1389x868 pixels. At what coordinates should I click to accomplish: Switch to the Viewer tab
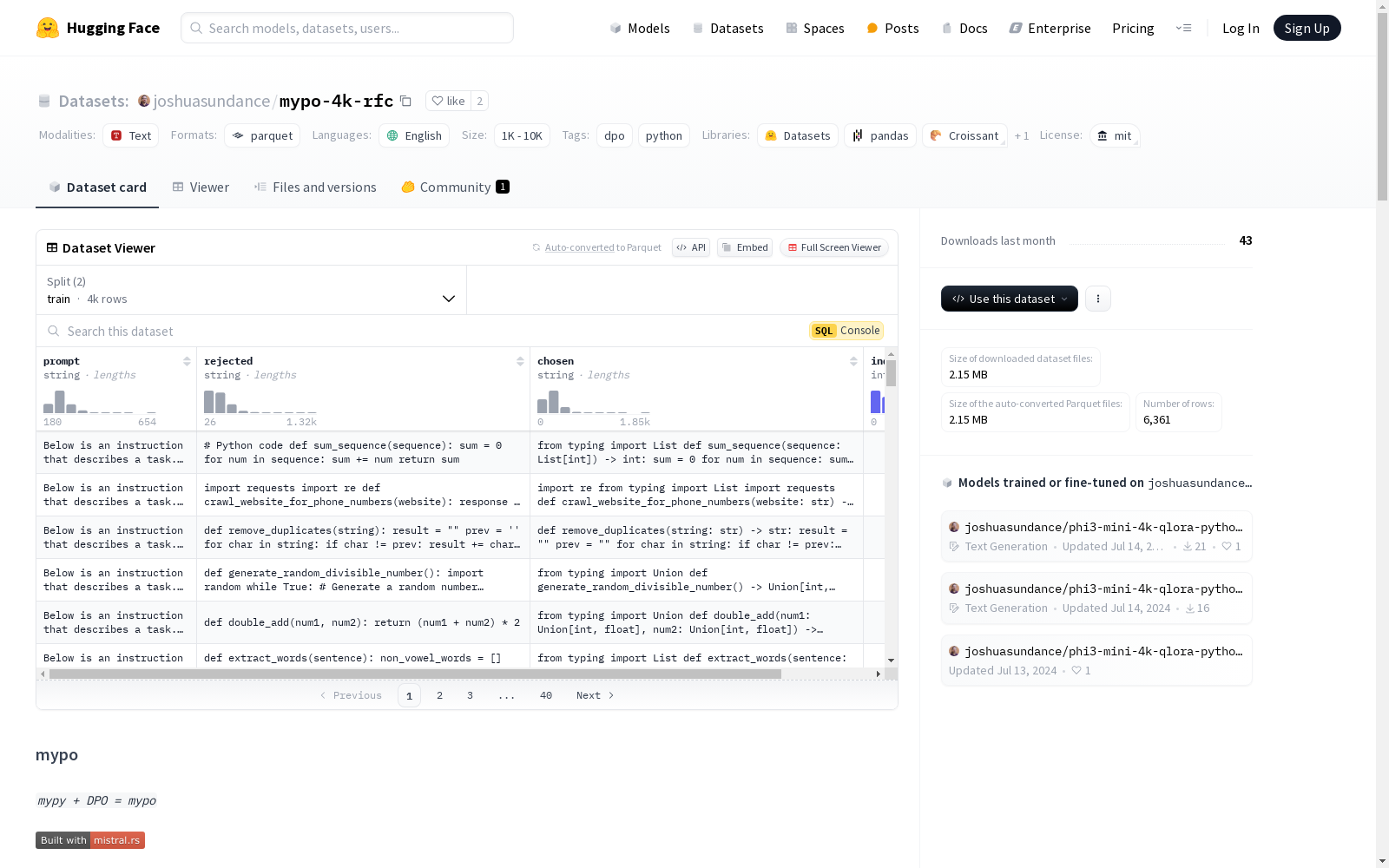click(x=201, y=187)
